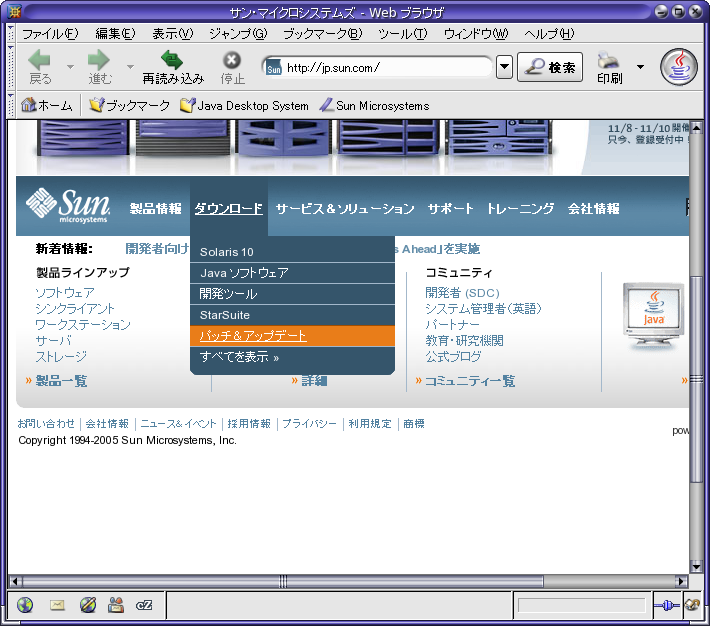
Task: Choose パッチ＆アップデート from download menu
Action: [x=293, y=336]
